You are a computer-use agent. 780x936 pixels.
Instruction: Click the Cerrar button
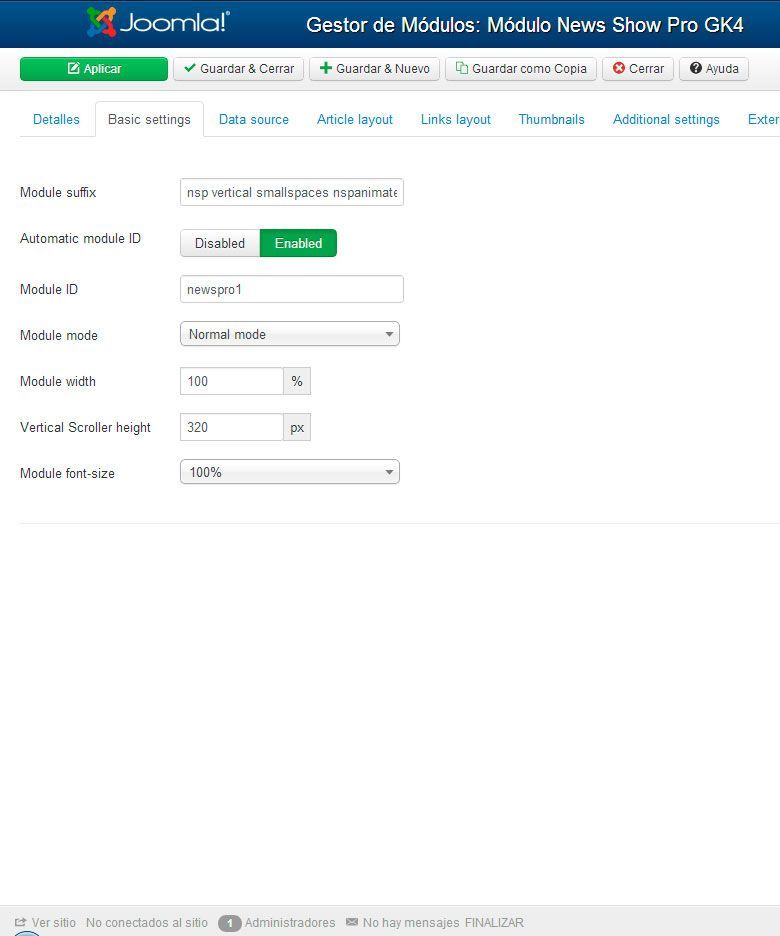tap(638, 69)
